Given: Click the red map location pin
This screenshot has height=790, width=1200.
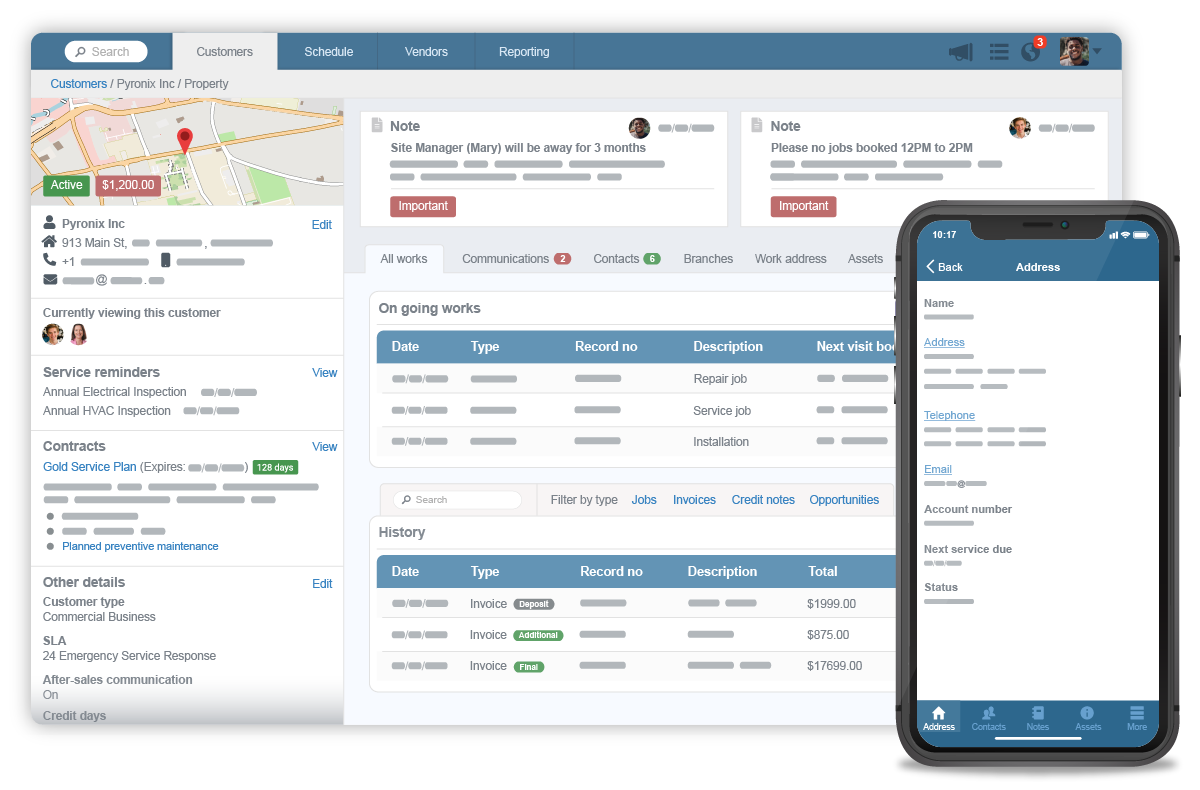Looking at the screenshot, I should (184, 140).
